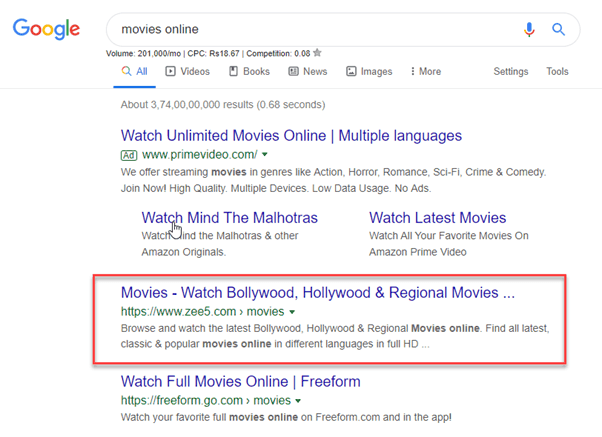Click the We offer streaming movies ad description
The height and width of the screenshot is (437, 602).
[333, 180]
